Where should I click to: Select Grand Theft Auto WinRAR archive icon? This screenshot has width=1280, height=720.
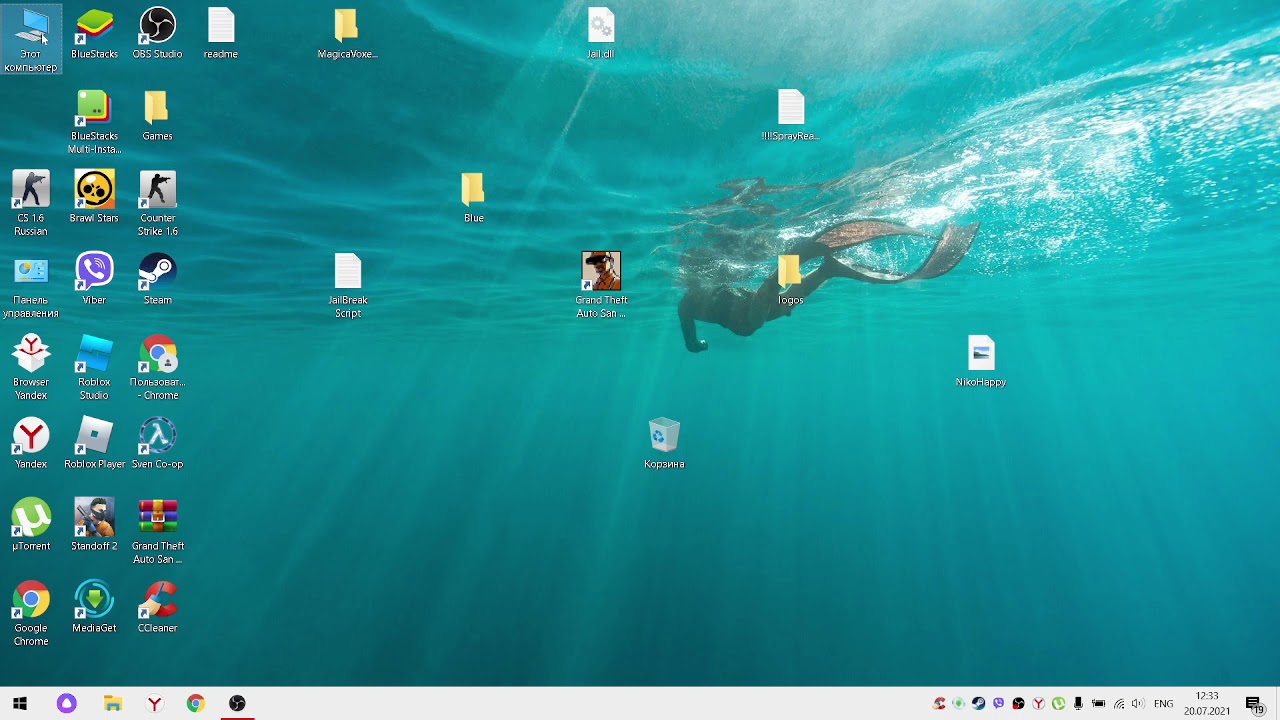[x=157, y=532]
